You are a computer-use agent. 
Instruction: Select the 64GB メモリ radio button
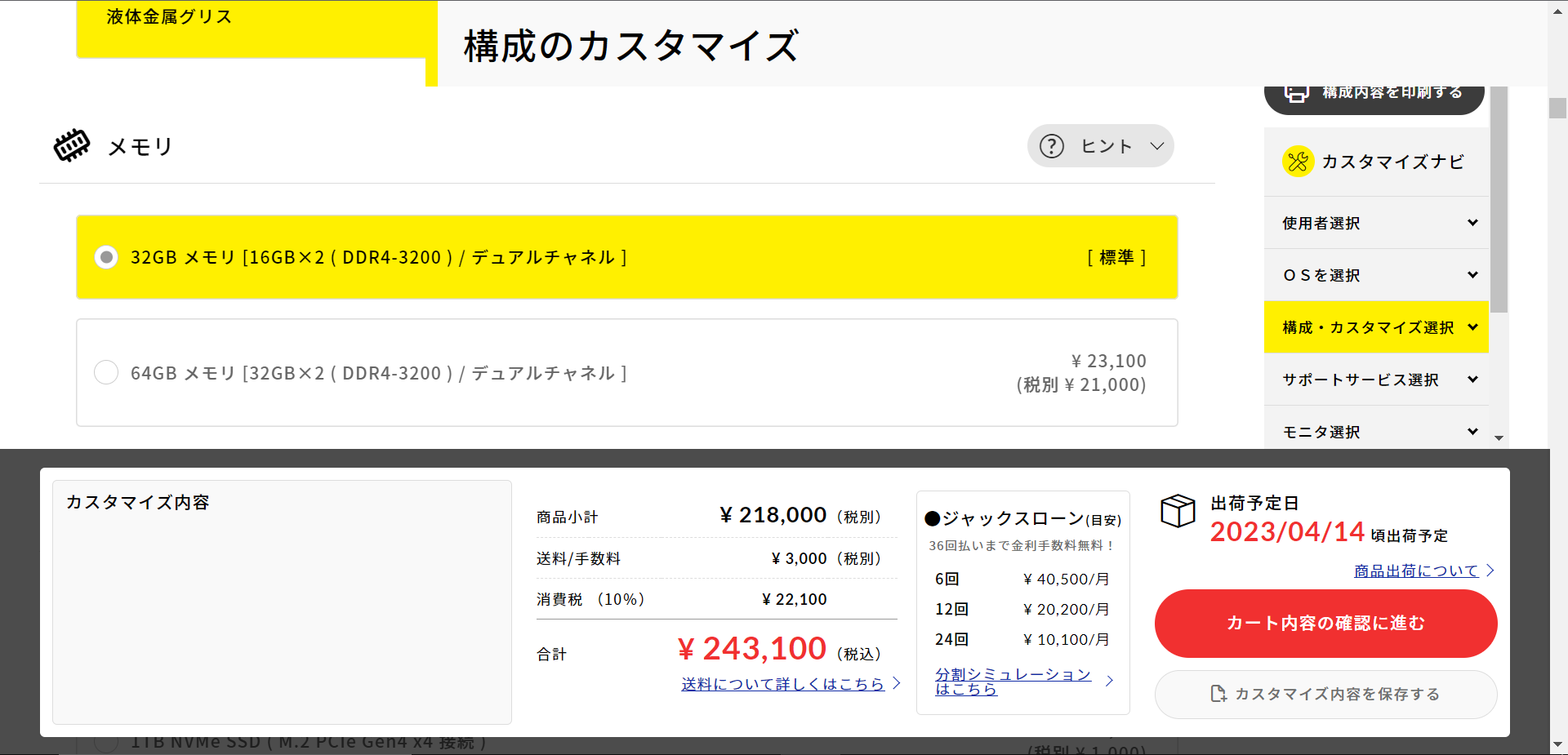pos(105,372)
